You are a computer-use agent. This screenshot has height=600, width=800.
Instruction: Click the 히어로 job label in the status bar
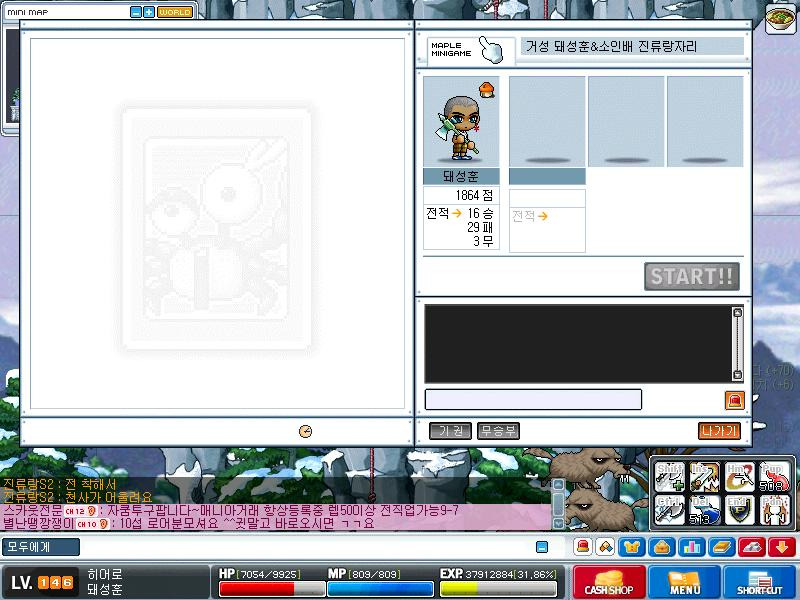point(105,574)
